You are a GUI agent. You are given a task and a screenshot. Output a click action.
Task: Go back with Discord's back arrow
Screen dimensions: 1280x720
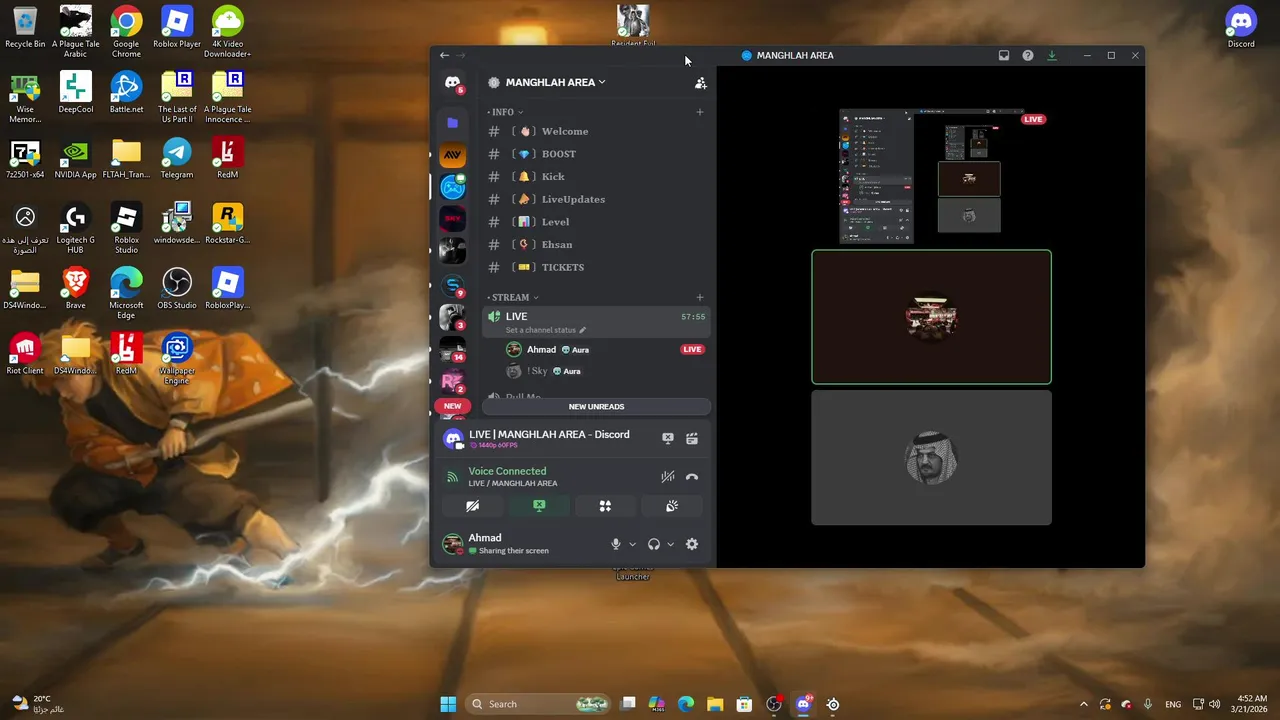click(x=444, y=55)
